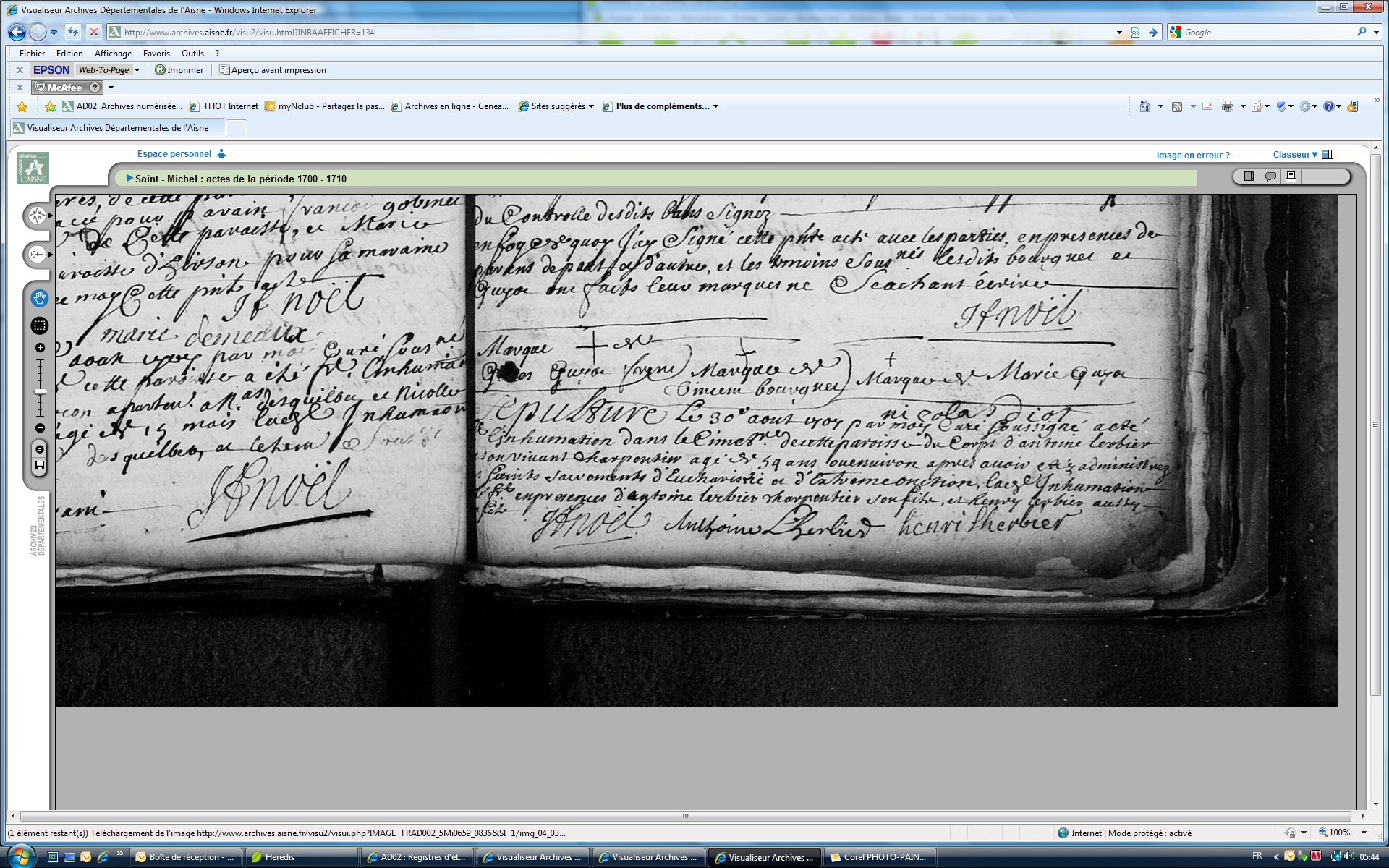Open the Favoris menu
The width and height of the screenshot is (1389, 868).
coord(156,53)
